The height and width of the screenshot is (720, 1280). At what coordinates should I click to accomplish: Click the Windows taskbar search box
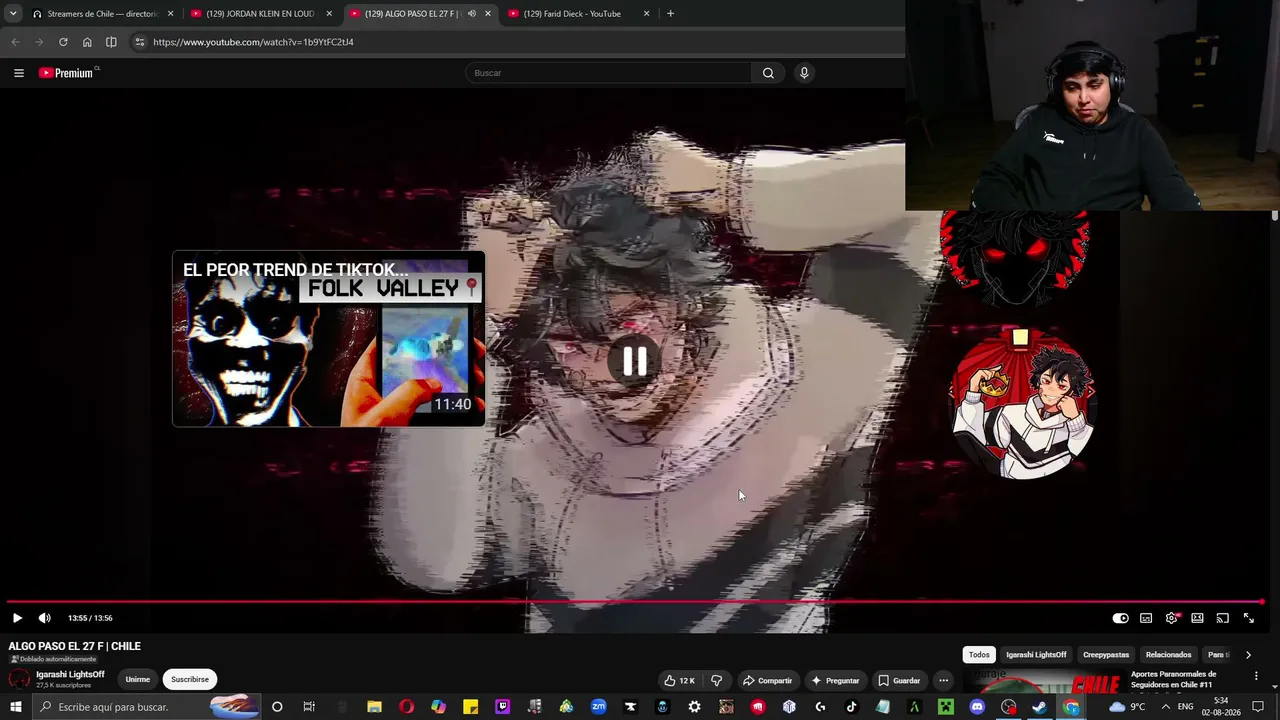click(x=147, y=707)
